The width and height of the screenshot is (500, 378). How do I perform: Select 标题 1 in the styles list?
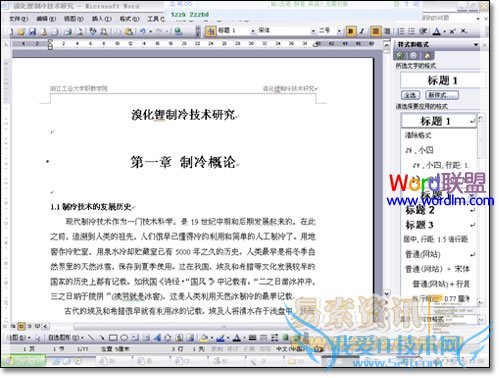439,121
